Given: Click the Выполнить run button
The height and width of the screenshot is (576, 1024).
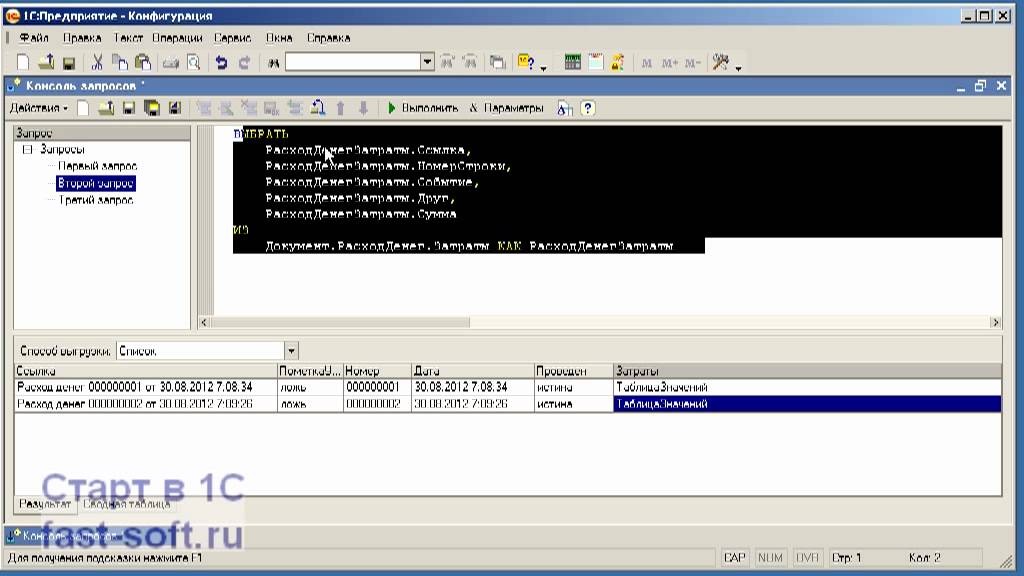Looking at the screenshot, I should click(423, 108).
